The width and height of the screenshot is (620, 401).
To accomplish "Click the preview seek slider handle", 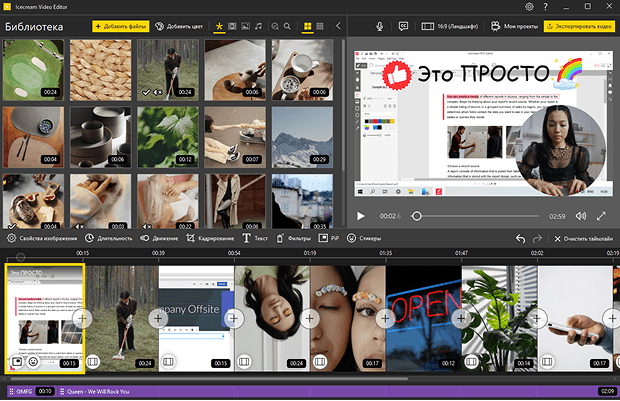I will point(416,216).
